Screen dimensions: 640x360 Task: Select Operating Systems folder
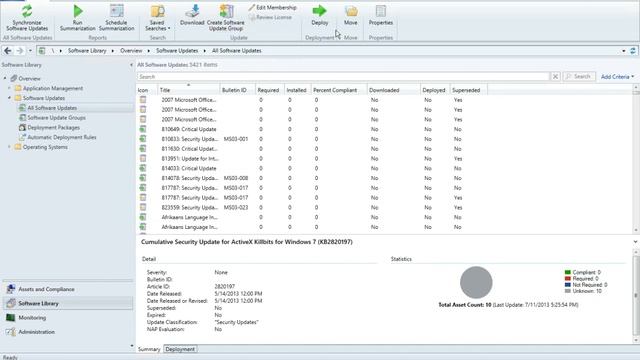click(x=45, y=147)
